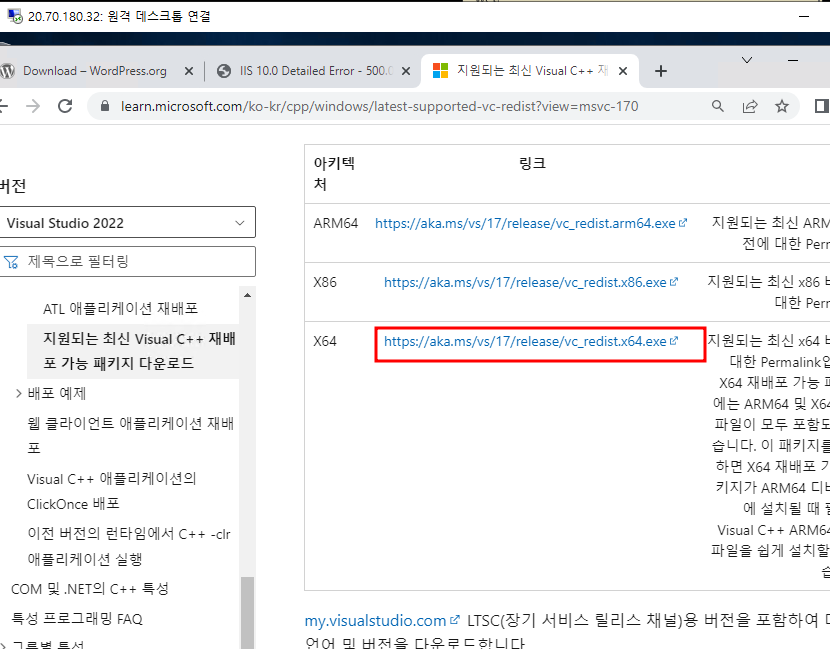Bookmark this page with the star icon

(x=782, y=106)
